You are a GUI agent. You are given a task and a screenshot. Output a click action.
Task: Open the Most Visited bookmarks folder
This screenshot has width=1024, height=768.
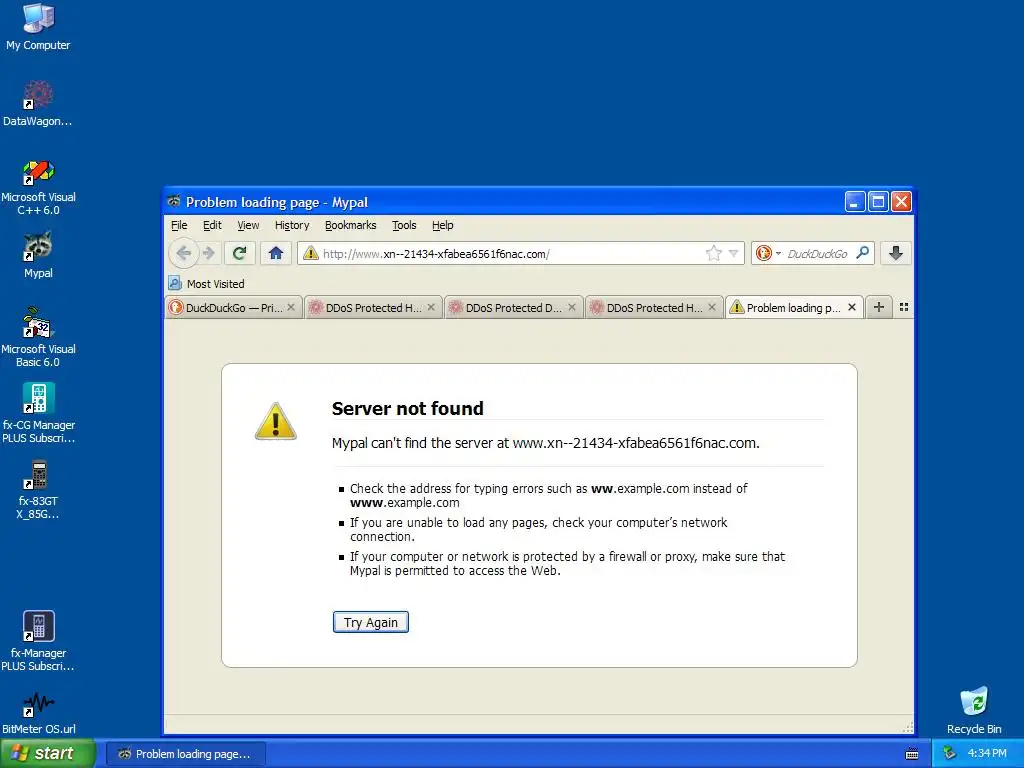click(x=206, y=283)
